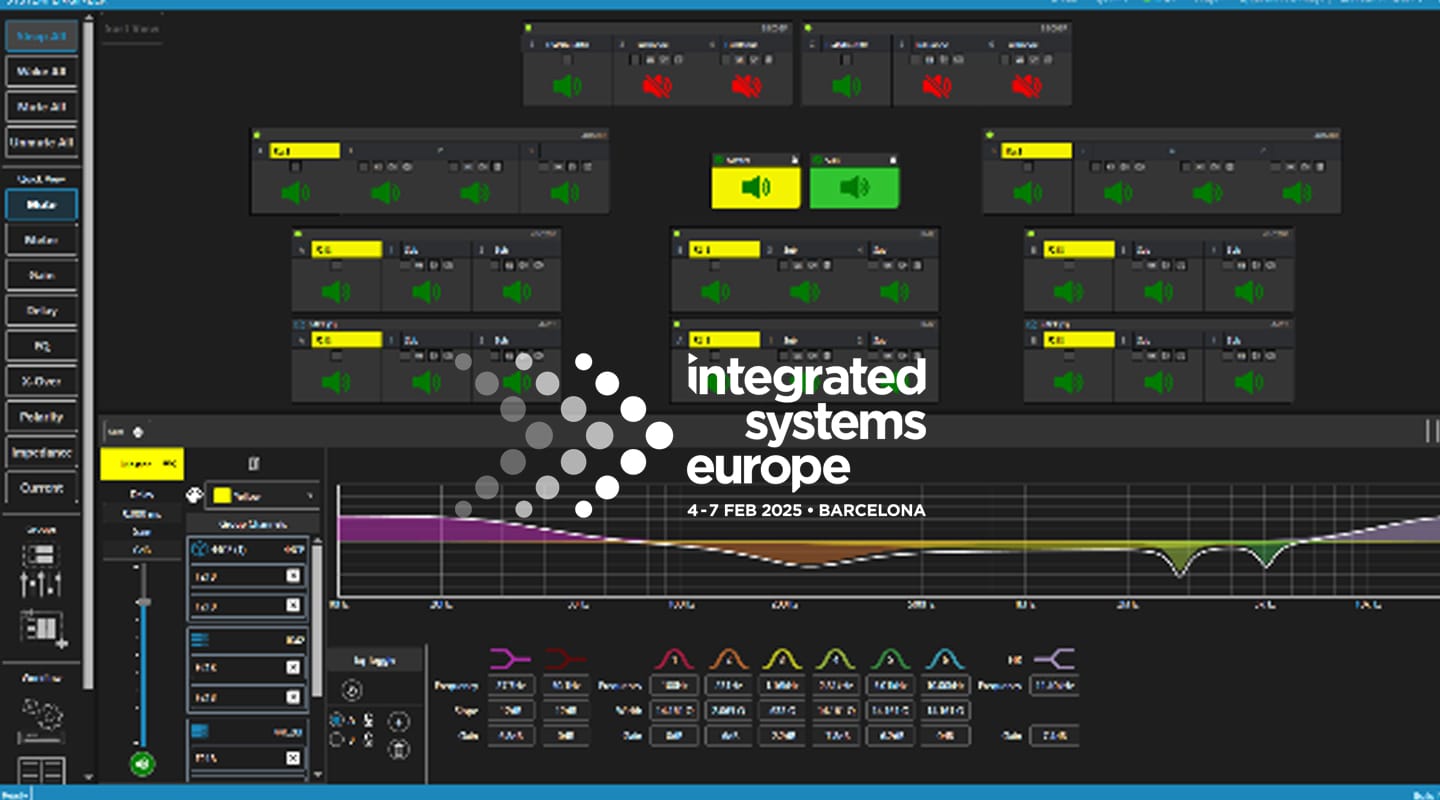Select the Impedance view mode
The height and width of the screenshot is (800, 1440).
coord(41,452)
